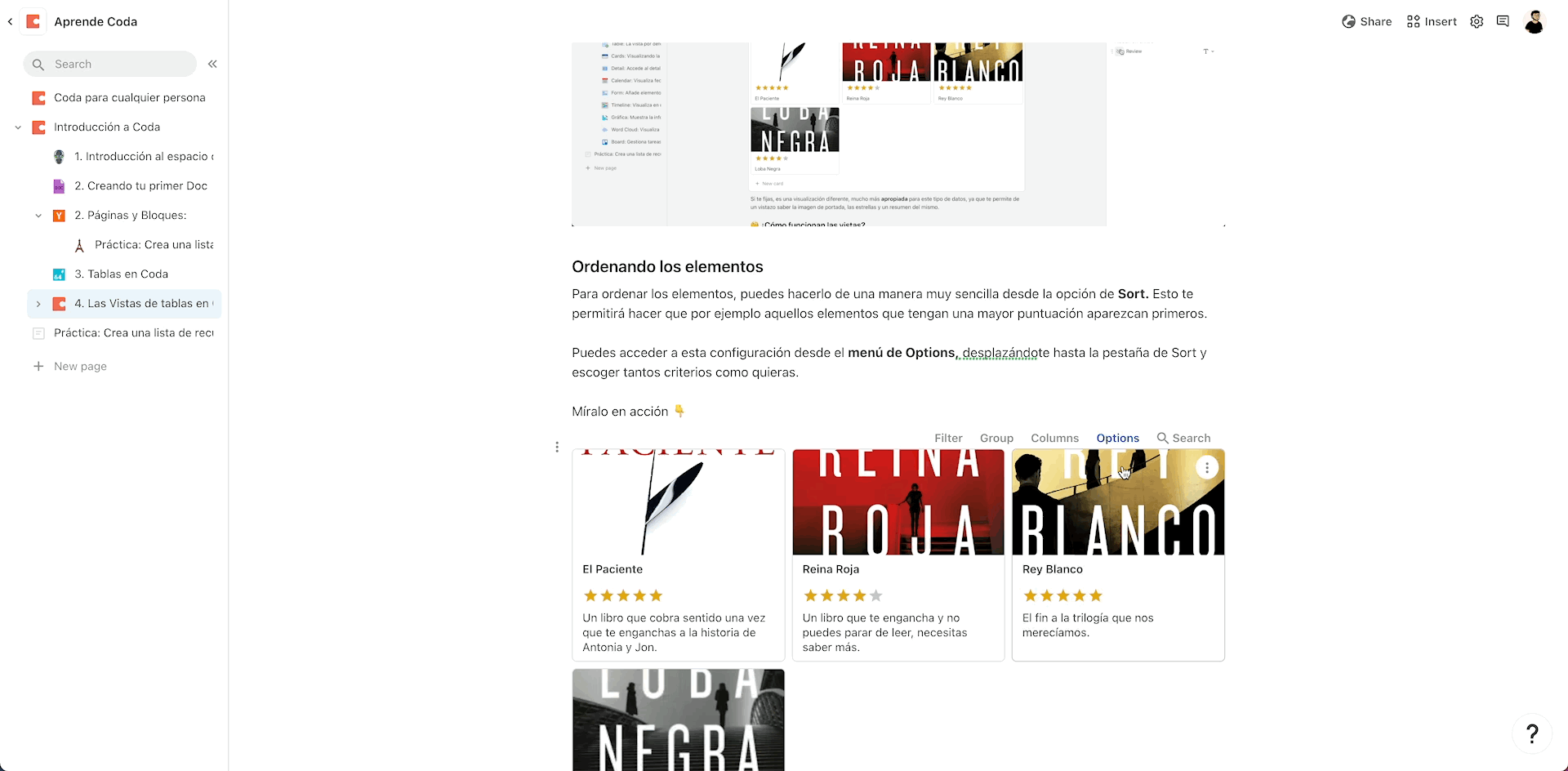Open the Filter menu of the table
Screen dimensions: 1568x771
click(x=948, y=439)
